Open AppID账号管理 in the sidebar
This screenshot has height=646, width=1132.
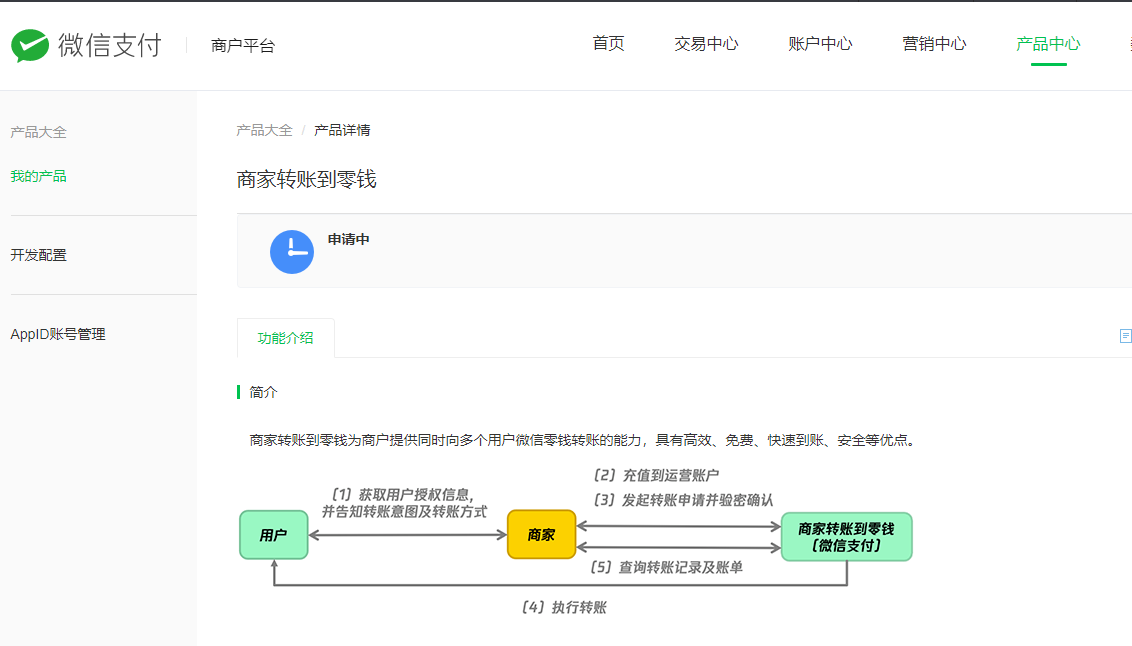[x=58, y=334]
